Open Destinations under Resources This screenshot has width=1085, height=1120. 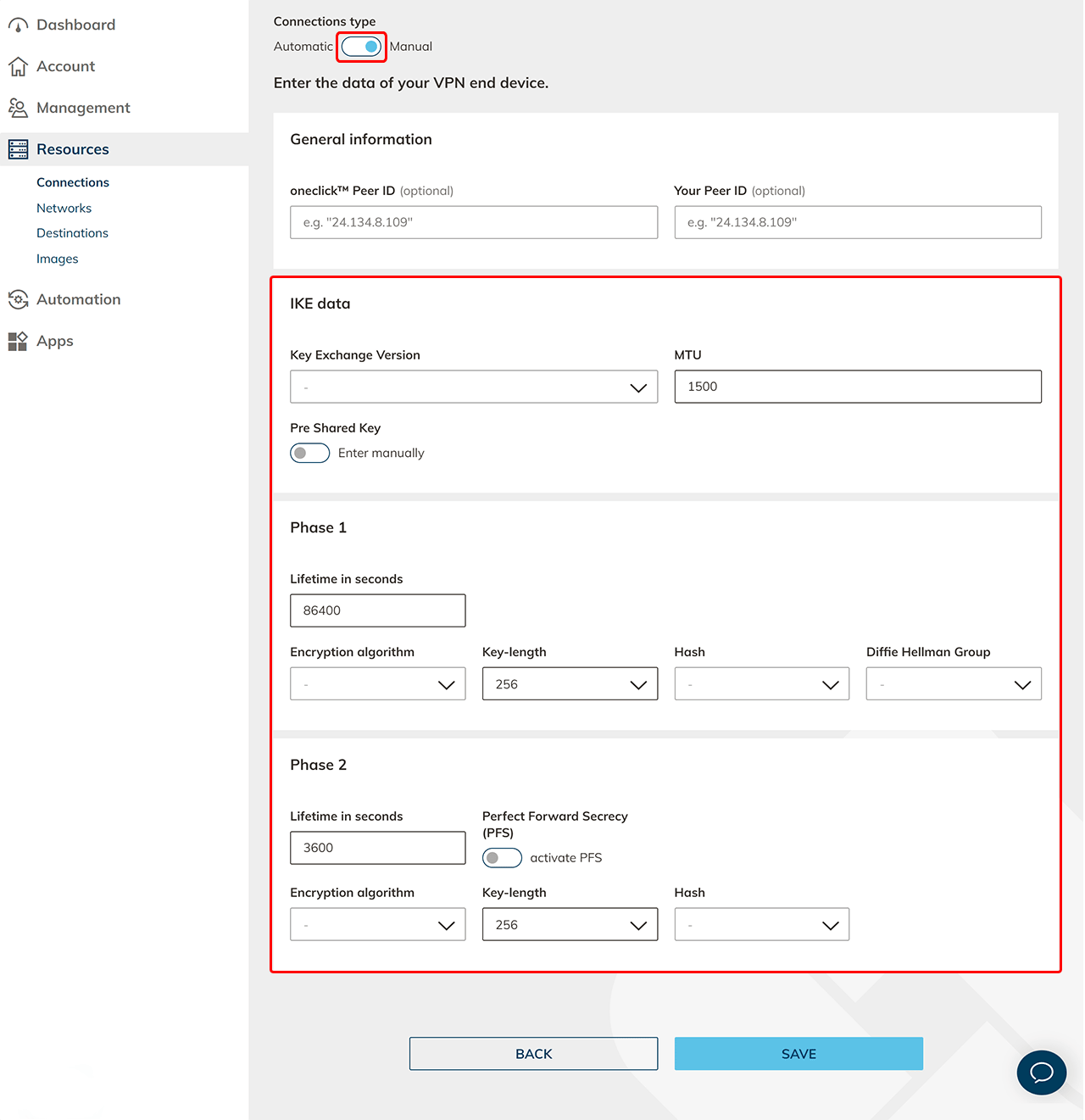click(72, 233)
